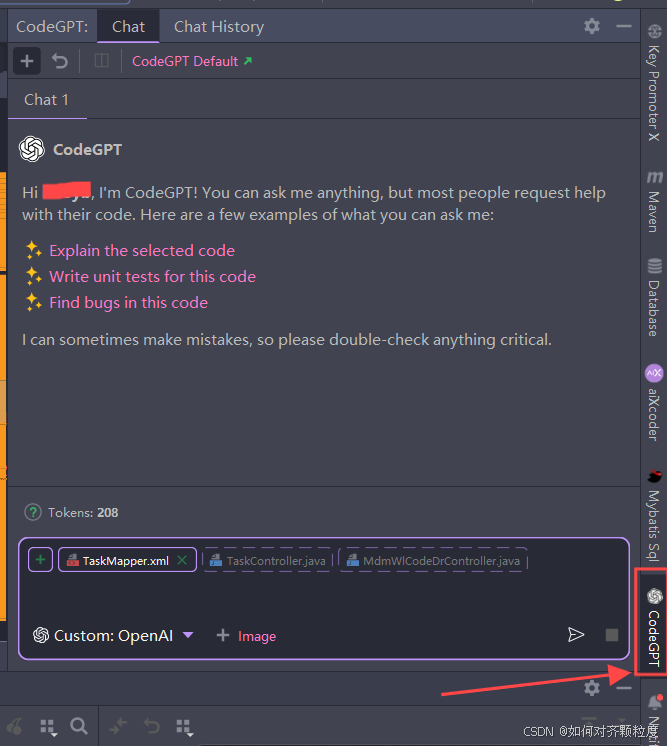This screenshot has width=667, height=746.
Task: Select the TaskMapper.xml file chip
Action: point(125,560)
